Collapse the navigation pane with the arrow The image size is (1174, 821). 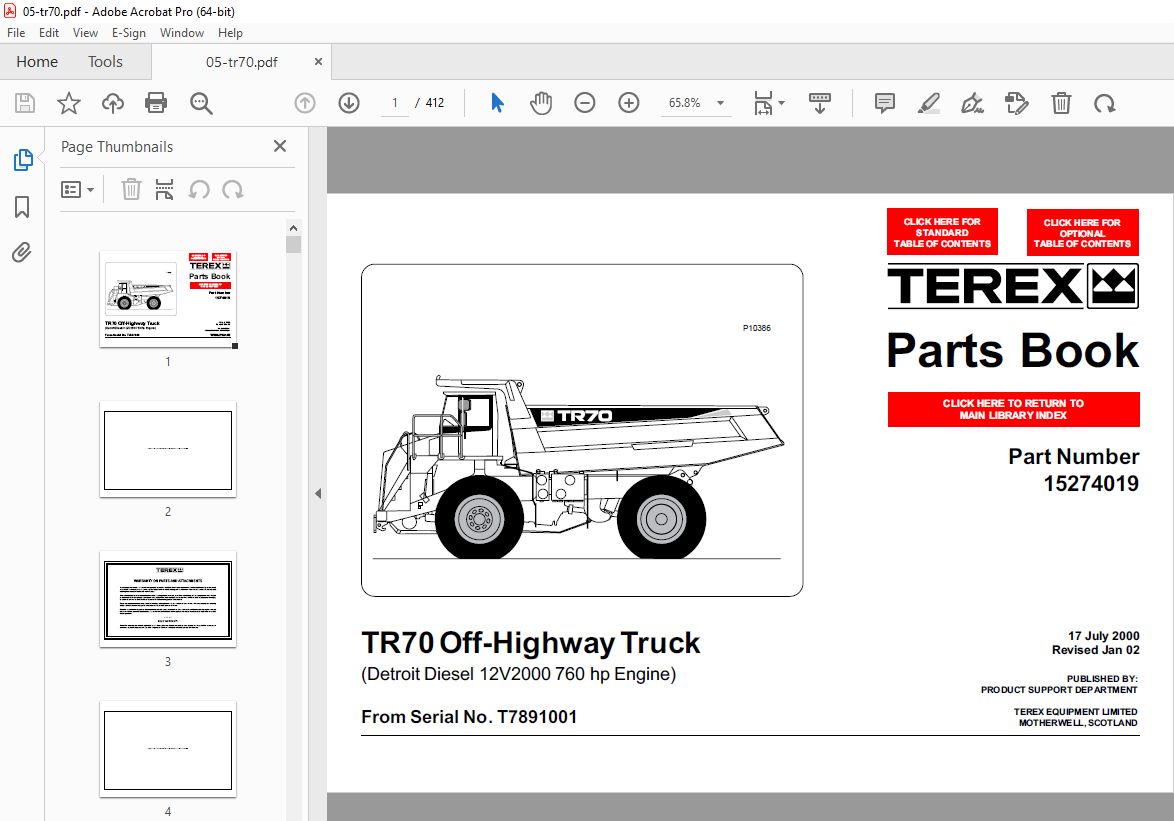[318, 493]
